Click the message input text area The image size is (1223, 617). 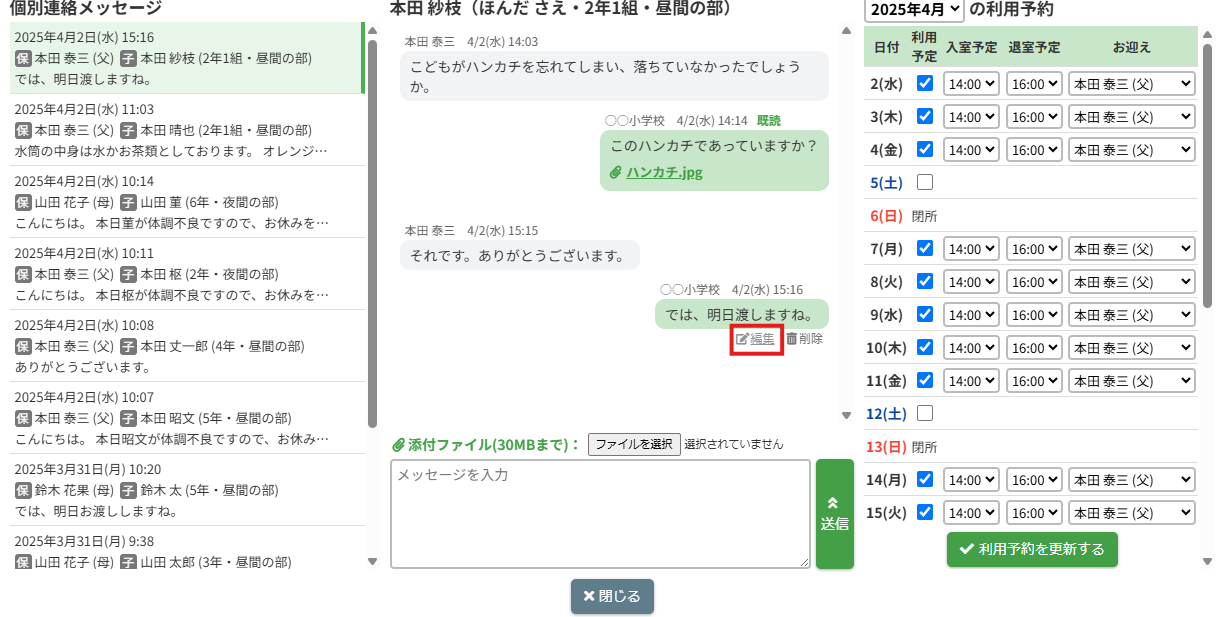pyautogui.click(x=600, y=514)
